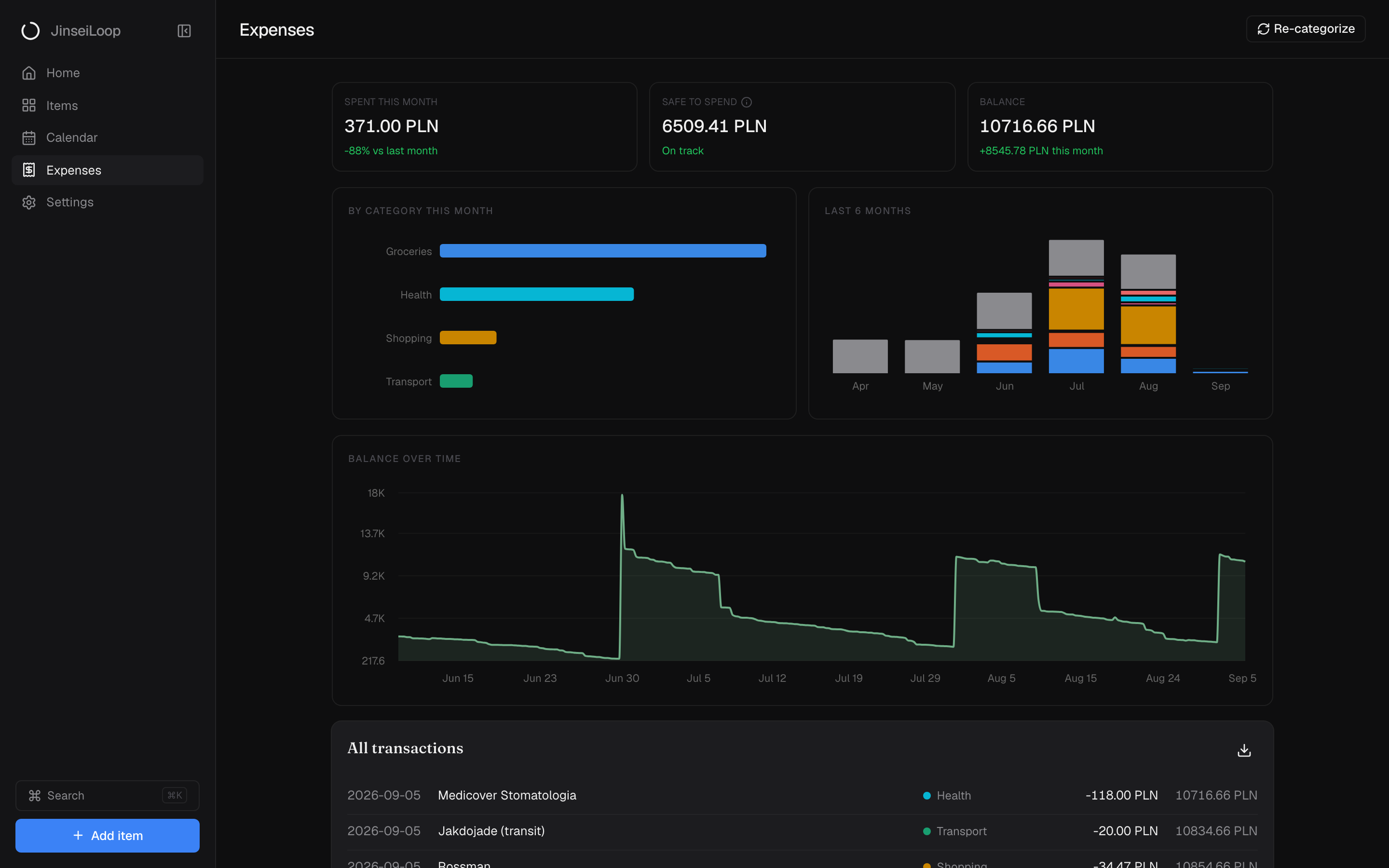Click the May bar in Last 6 Months
This screenshot has height=868, width=1389.
932,356
